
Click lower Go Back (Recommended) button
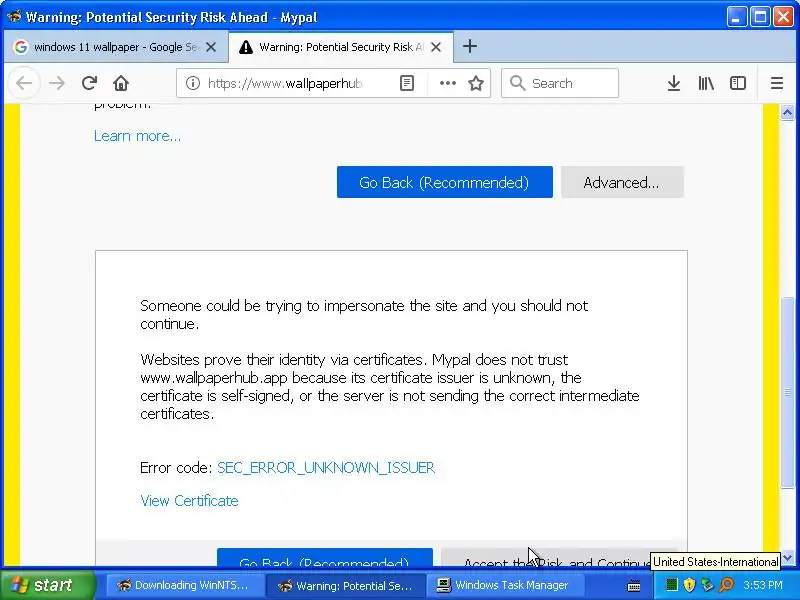324,558
